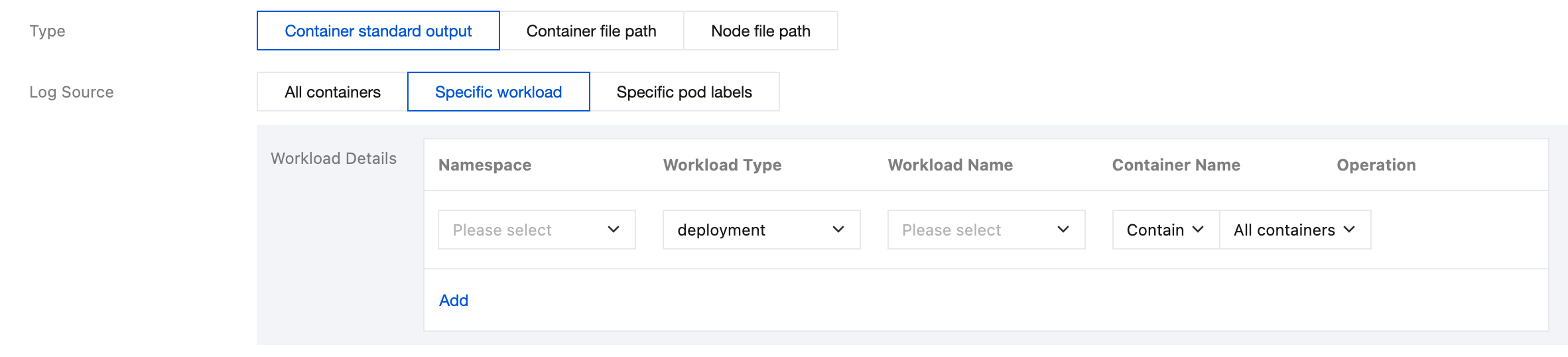
Task: Click the Operation column header
Action: [1376, 165]
